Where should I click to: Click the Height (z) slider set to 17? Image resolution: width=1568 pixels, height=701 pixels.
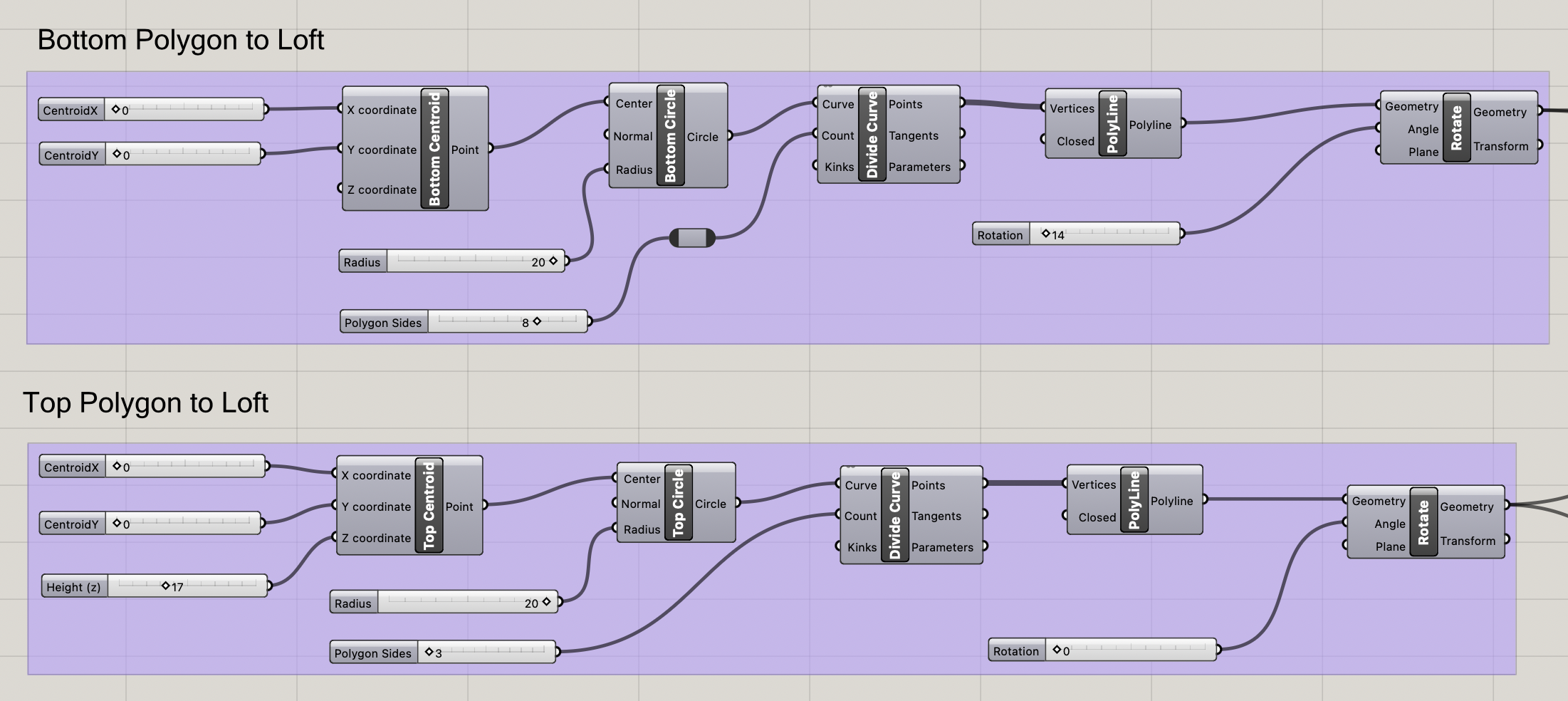click(x=155, y=586)
